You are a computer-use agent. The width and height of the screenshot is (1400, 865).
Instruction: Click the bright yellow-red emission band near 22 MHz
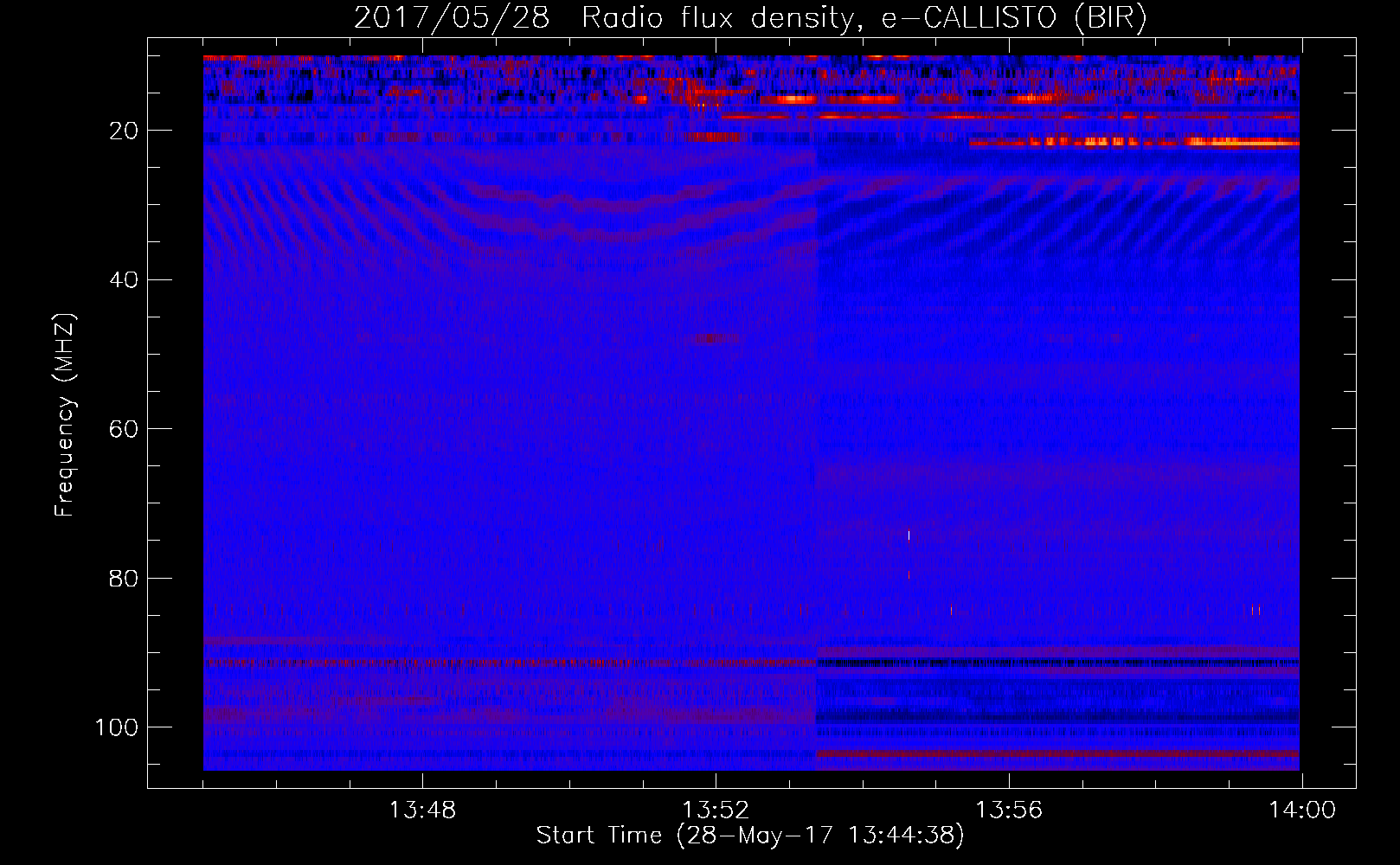coord(1134,143)
